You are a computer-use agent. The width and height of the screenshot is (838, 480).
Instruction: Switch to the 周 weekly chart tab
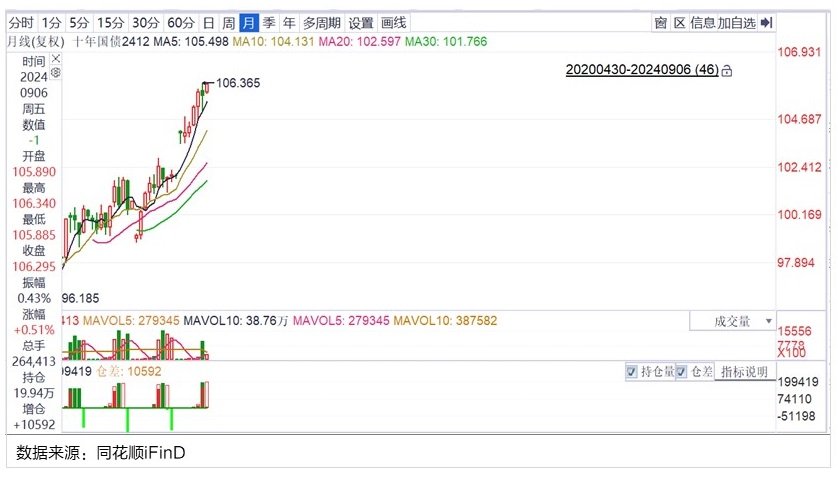pyautogui.click(x=228, y=22)
